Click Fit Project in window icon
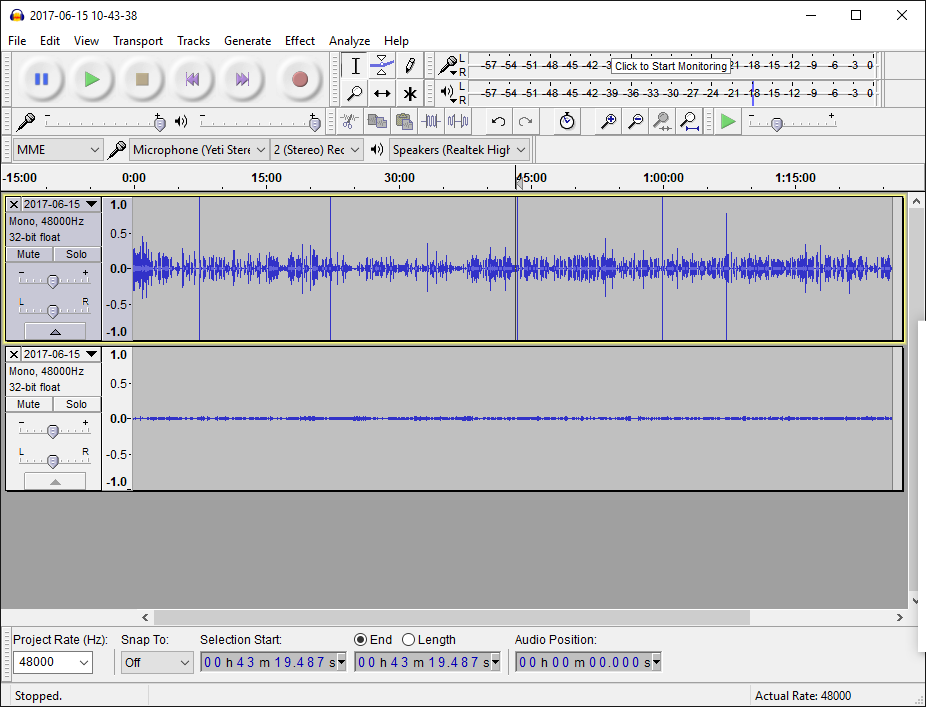 [689, 122]
